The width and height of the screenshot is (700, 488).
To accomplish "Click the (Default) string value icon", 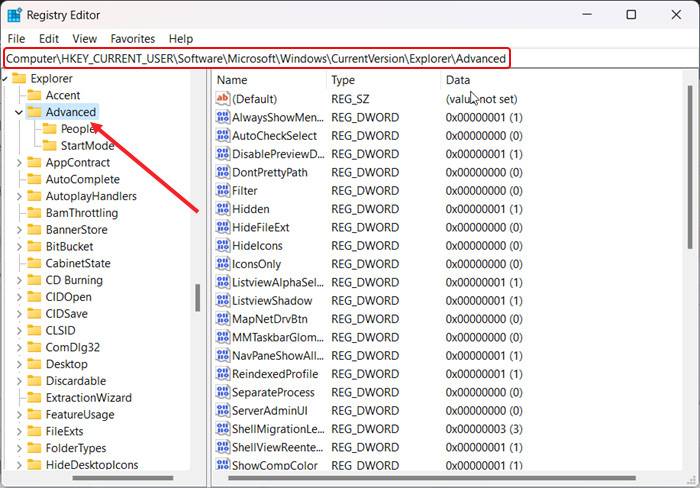I will [222, 99].
